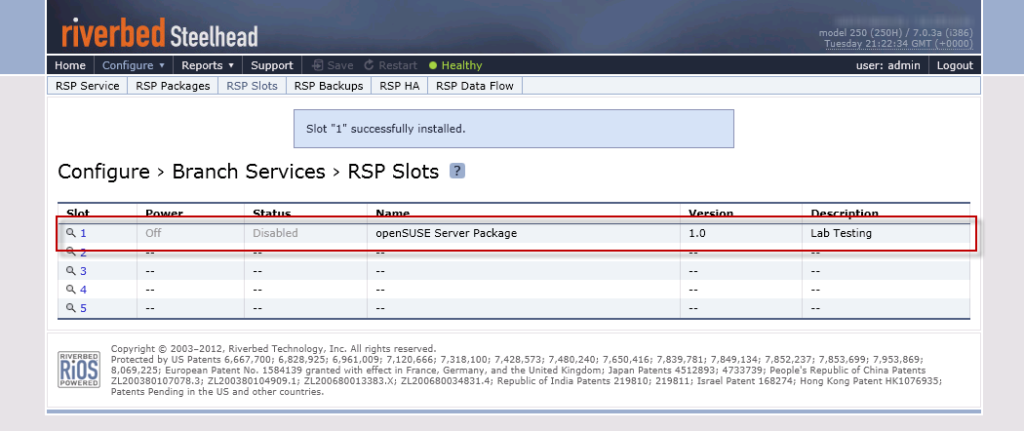Click the "Lab Testing" description cell
The width and height of the screenshot is (1024, 431).
click(x=841, y=232)
